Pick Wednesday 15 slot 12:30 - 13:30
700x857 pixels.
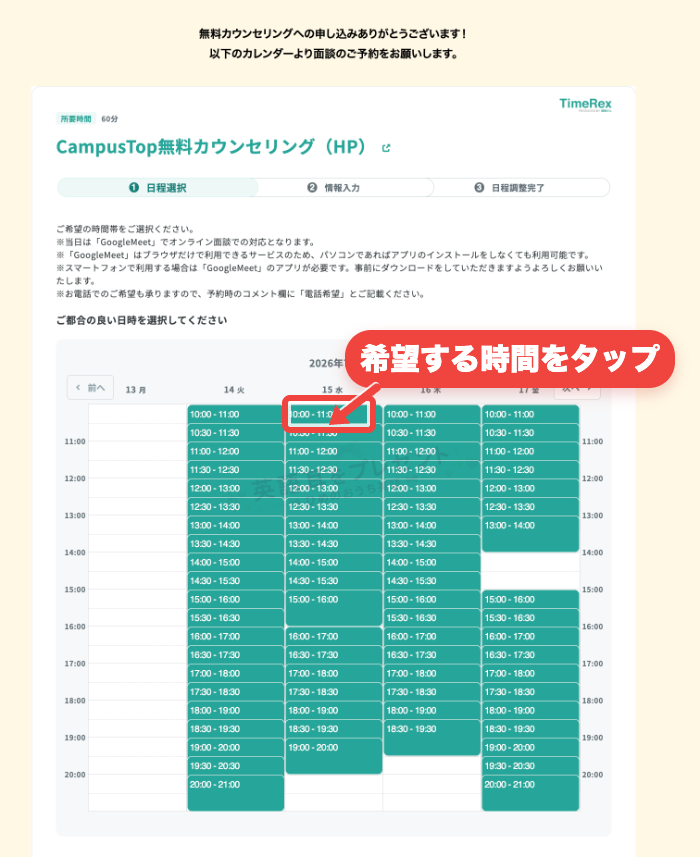click(x=334, y=507)
